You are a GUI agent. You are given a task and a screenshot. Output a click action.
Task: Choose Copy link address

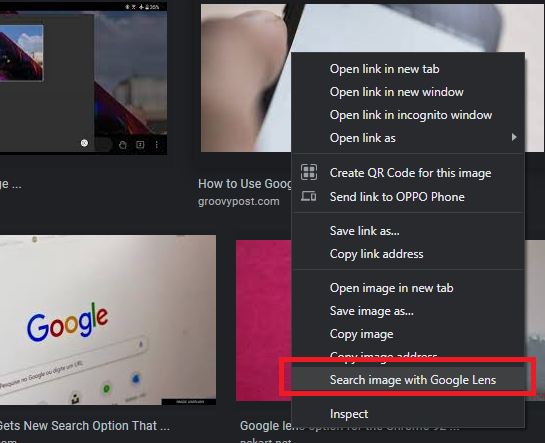coord(408,254)
